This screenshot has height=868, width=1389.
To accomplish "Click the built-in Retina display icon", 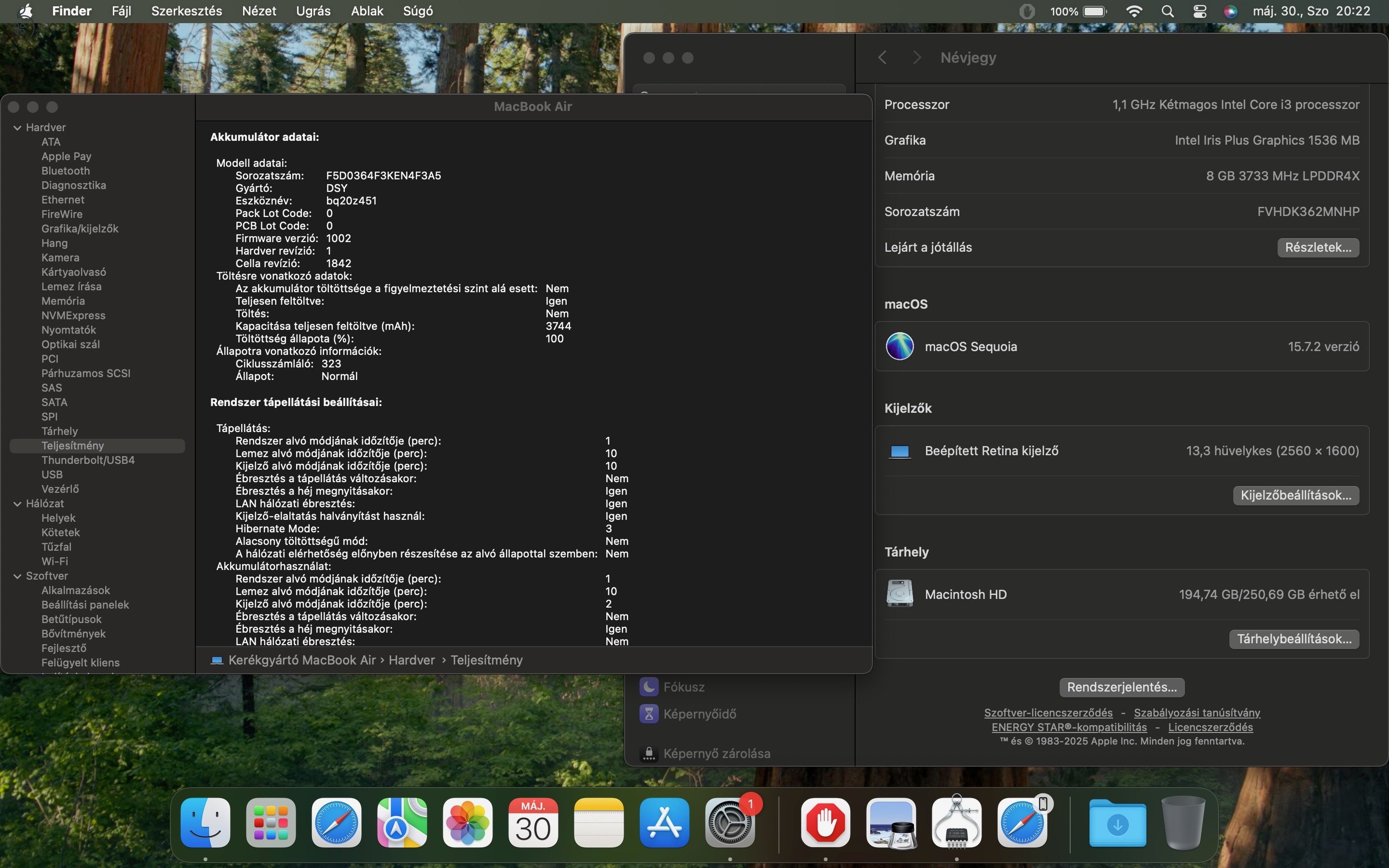I will pyautogui.click(x=899, y=451).
